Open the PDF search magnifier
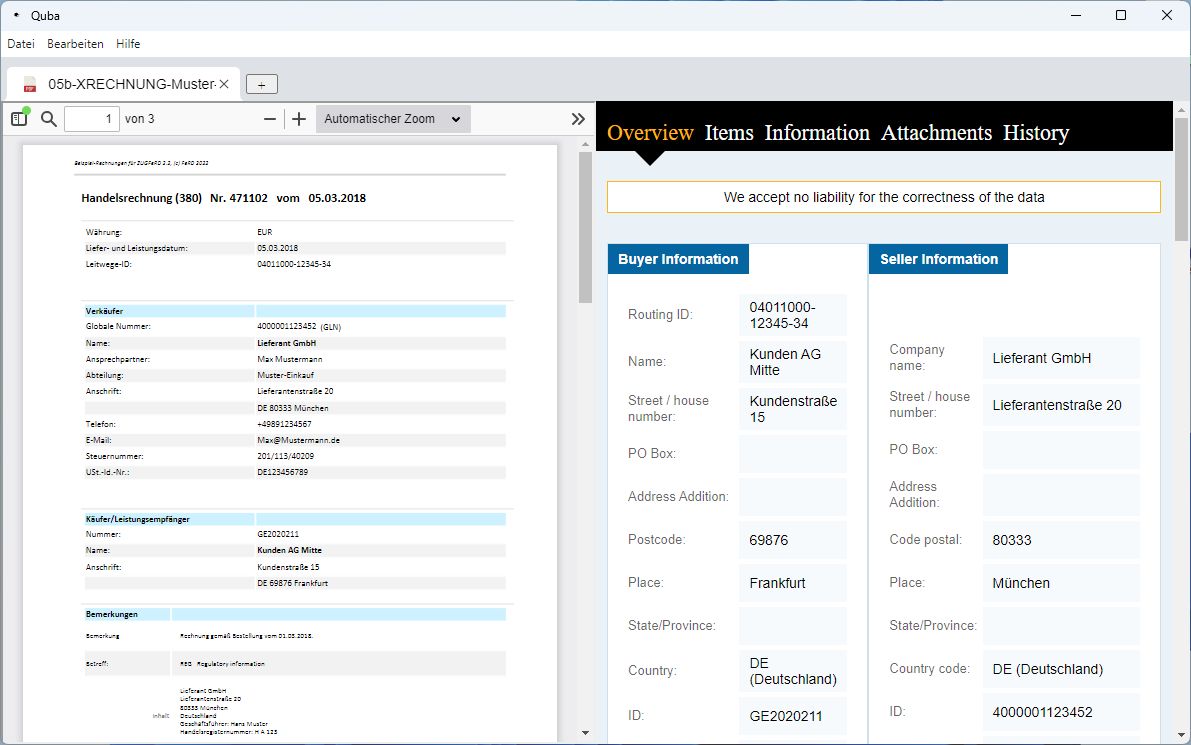The width and height of the screenshot is (1191, 745). pos(49,118)
